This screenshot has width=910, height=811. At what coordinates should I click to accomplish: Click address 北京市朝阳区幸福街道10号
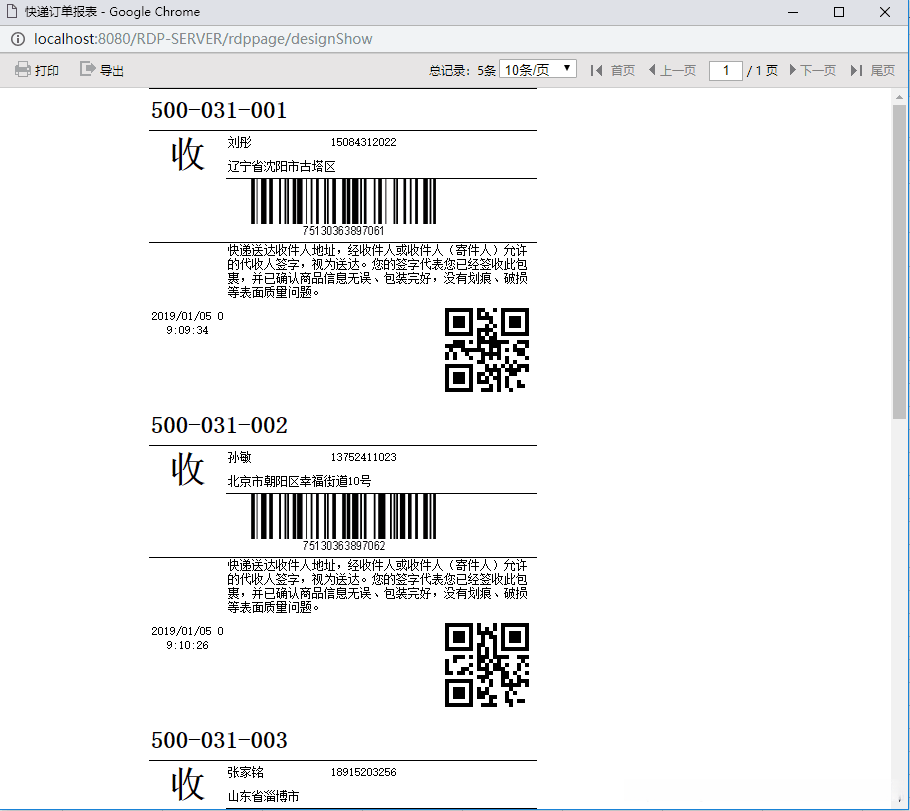click(x=299, y=481)
